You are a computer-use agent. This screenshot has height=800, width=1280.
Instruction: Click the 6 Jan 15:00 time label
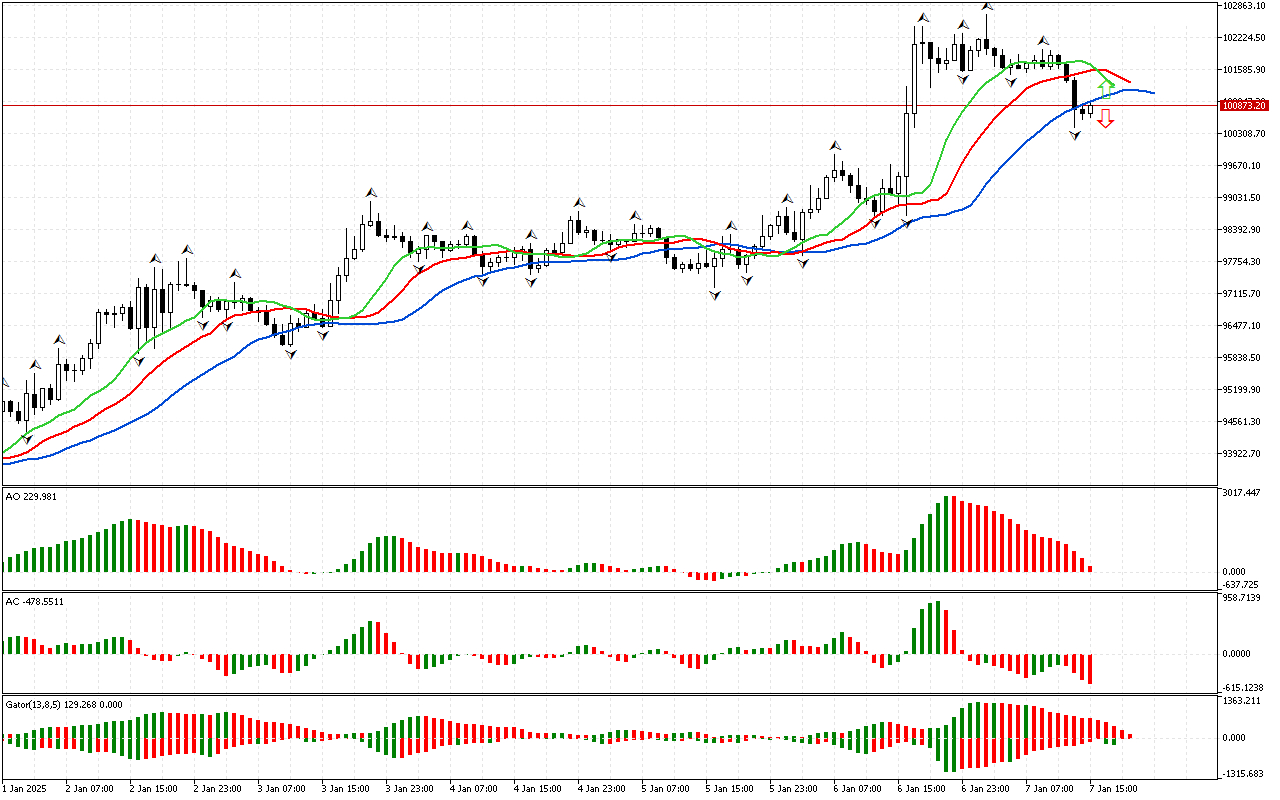click(x=920, y=788)
